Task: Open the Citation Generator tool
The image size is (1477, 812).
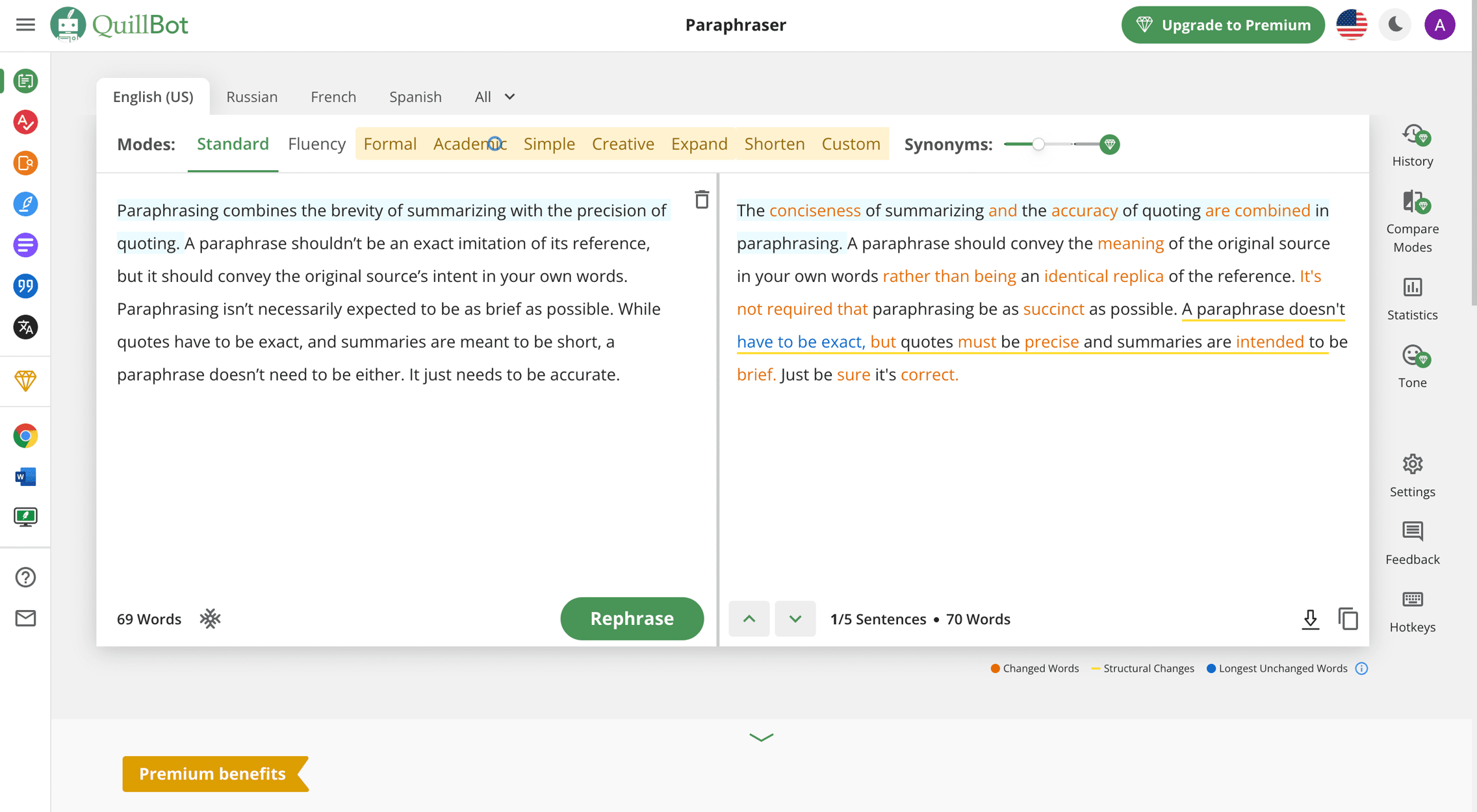Action: 25,286
